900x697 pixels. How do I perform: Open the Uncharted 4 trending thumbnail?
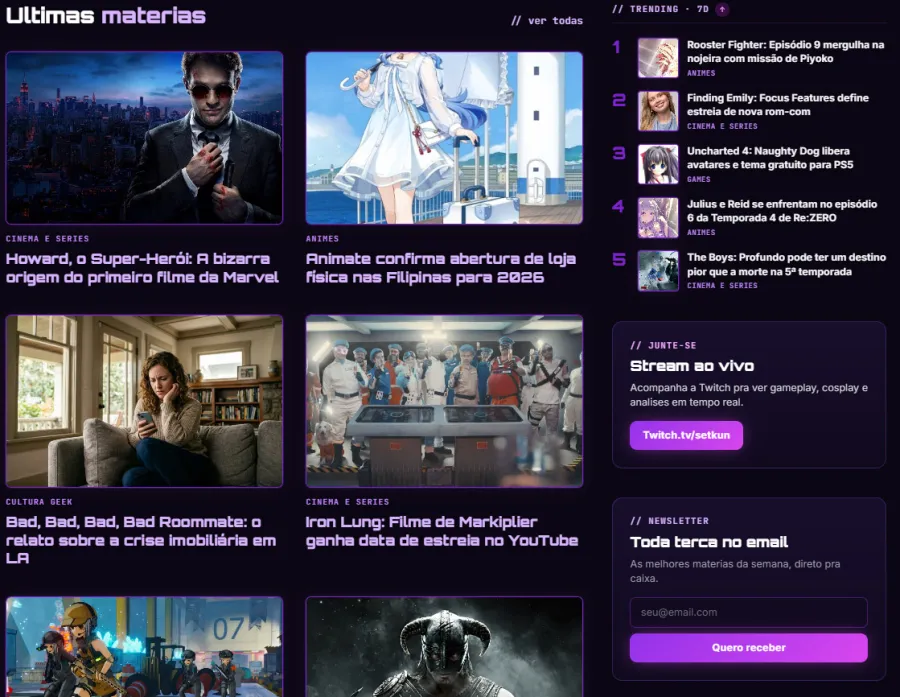coord(658,164)
